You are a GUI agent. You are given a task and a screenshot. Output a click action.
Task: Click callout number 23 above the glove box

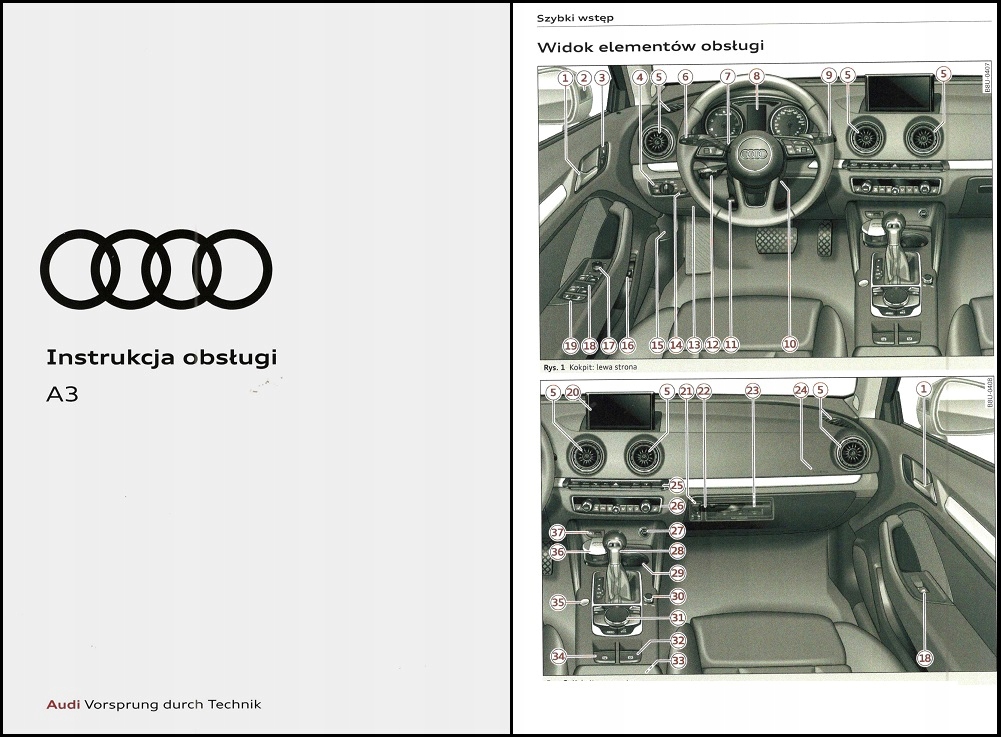pos(753,390)
